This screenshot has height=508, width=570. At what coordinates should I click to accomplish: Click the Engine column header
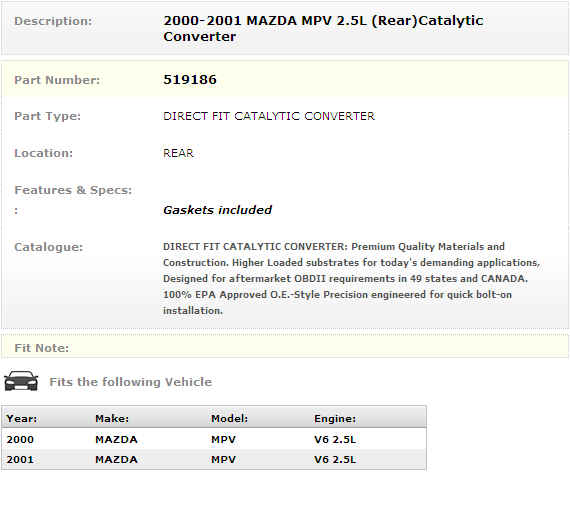pyautogui.click(x=335, y=419)
